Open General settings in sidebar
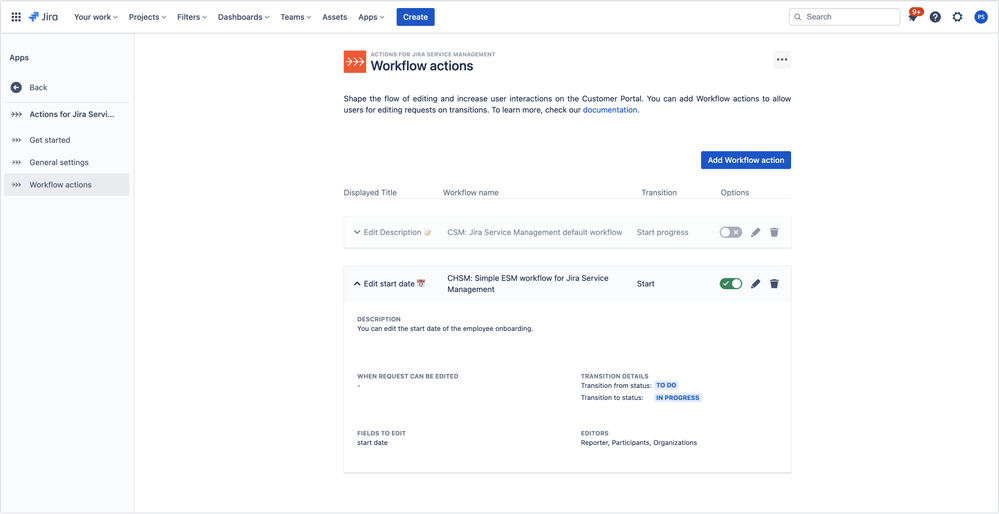Viewport: 999px width, 514px height. tap(66, 162)
